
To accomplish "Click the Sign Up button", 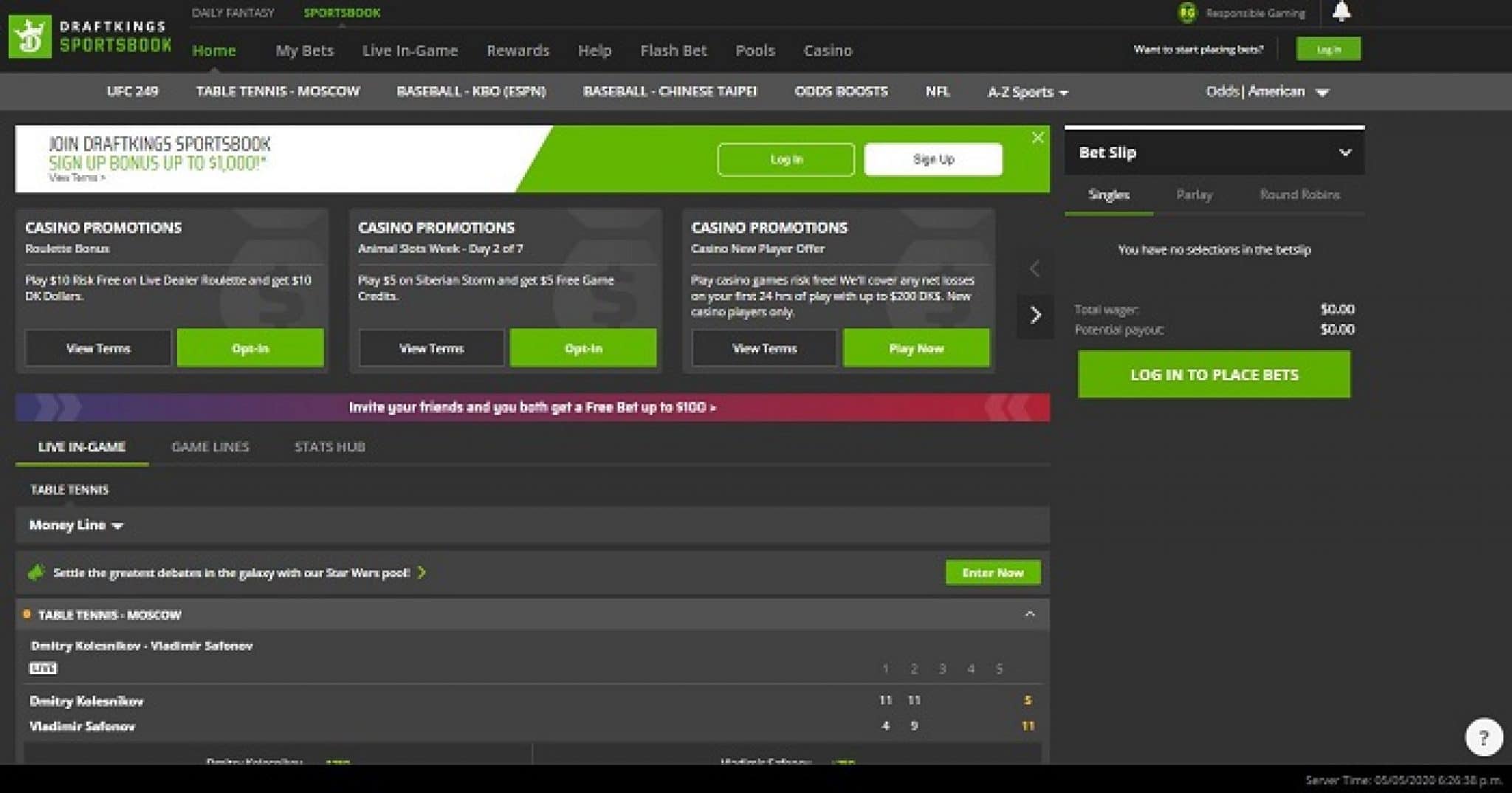I will 932,159.
